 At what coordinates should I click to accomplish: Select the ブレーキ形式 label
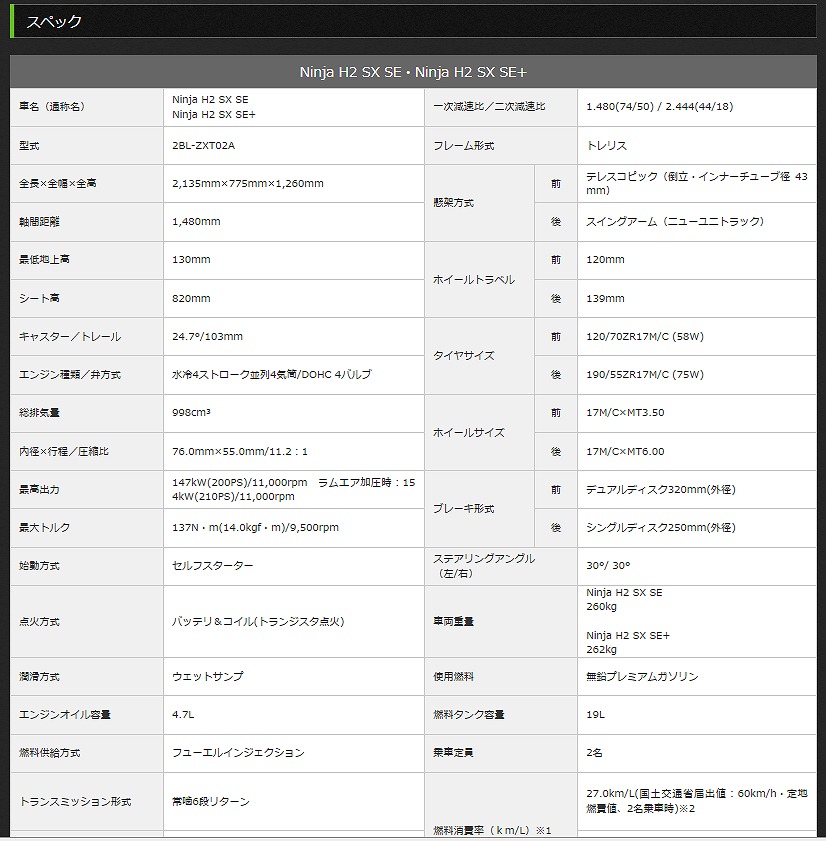tap(464, 508)
